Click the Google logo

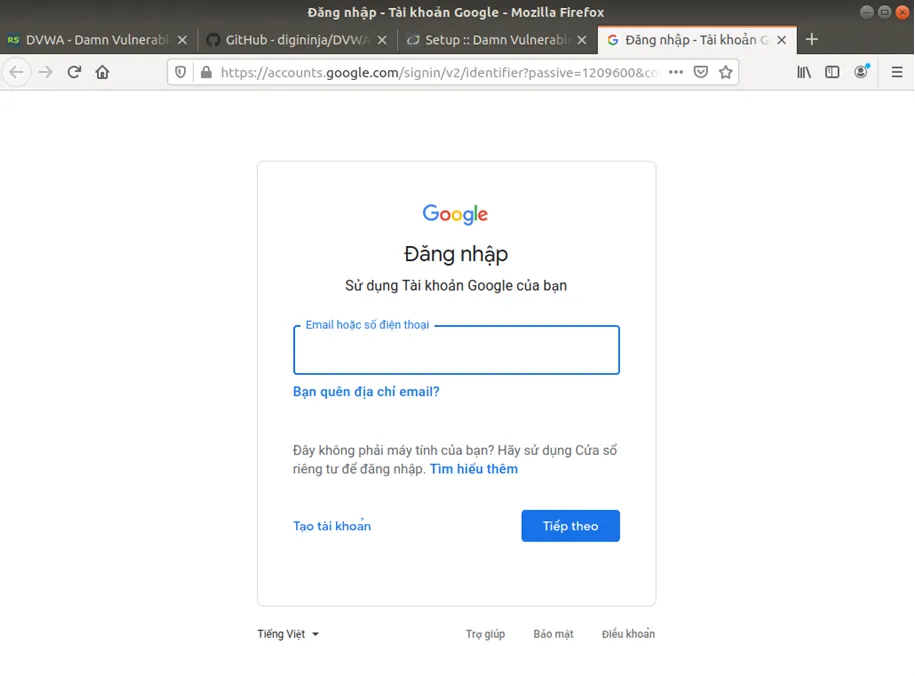(455, 214)
